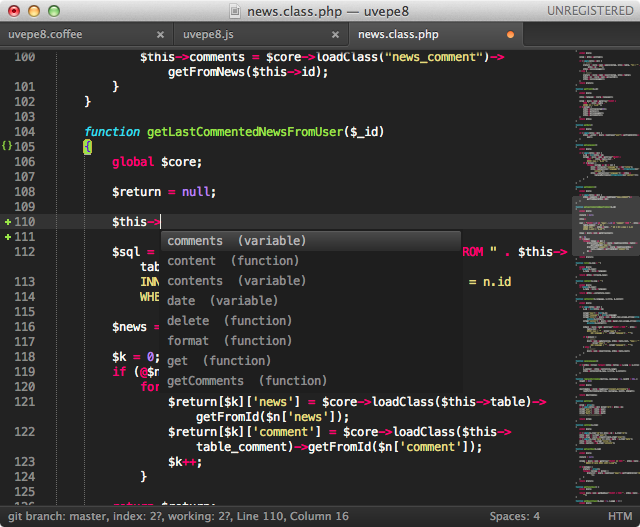Click the brace marker icon beside line 105

pyautogui.click(x=7, y=146)
